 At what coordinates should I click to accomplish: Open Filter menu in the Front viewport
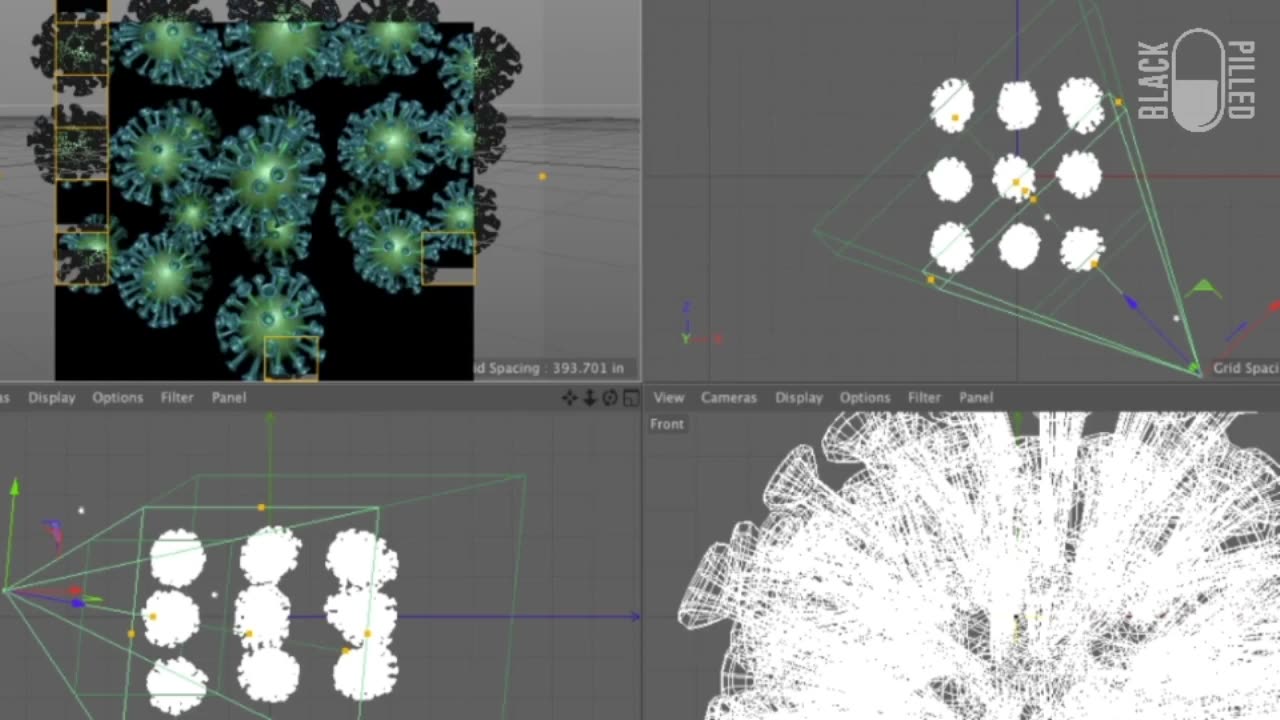point(924,397)
